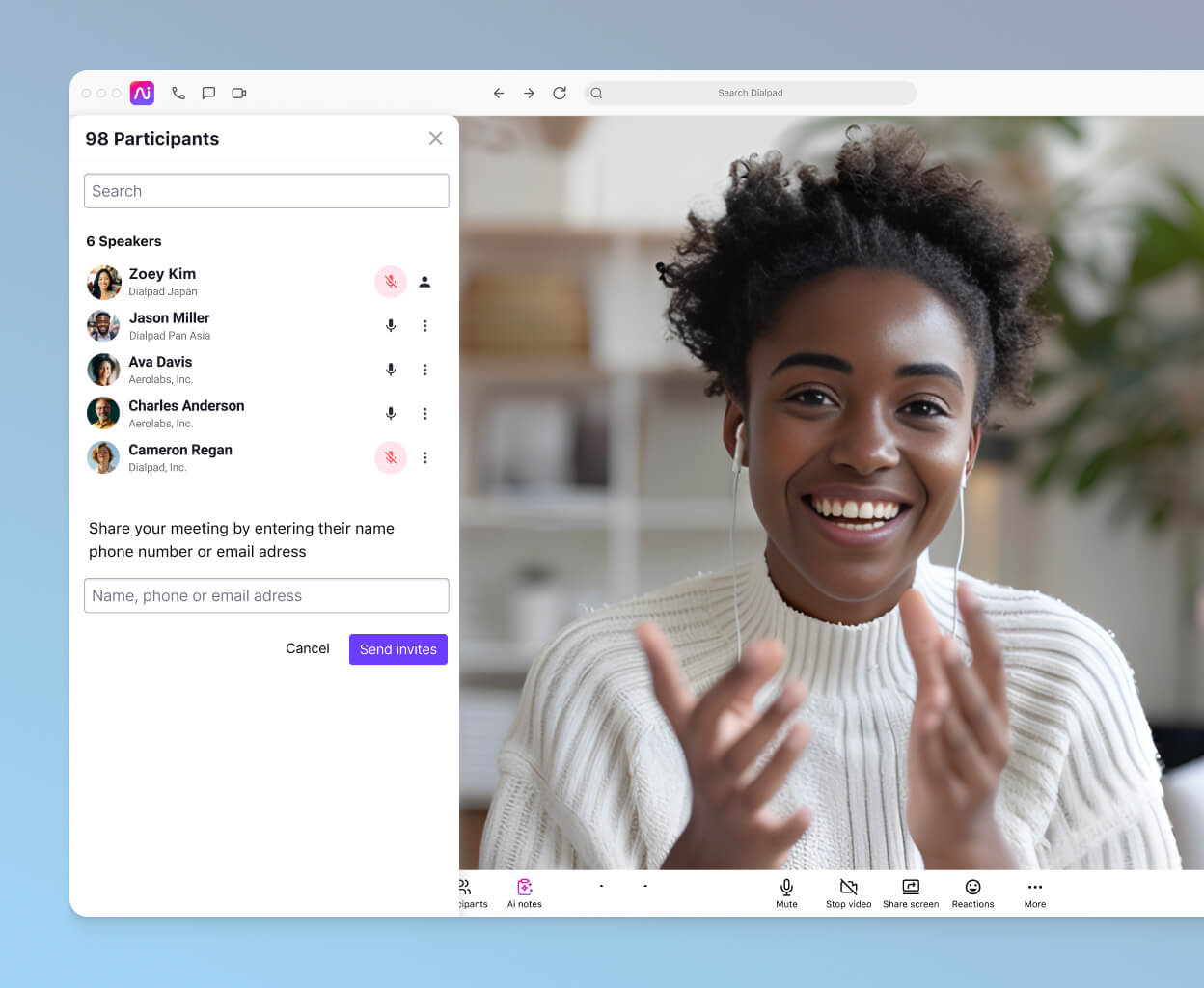Image resolution: width=1204 pixels, height=988 pixels.
Task: Click the Dialpad Ai logo
Action: click(142, 93)
